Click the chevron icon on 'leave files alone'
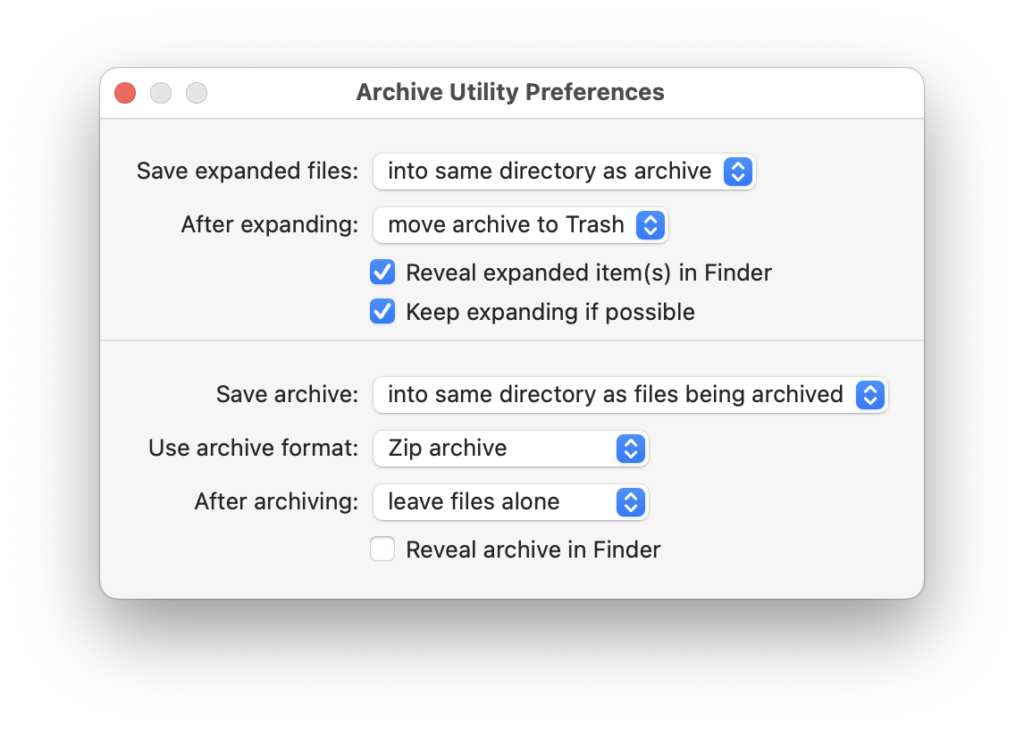Screen dimensions: 1024x731 (x=630, y=502)
